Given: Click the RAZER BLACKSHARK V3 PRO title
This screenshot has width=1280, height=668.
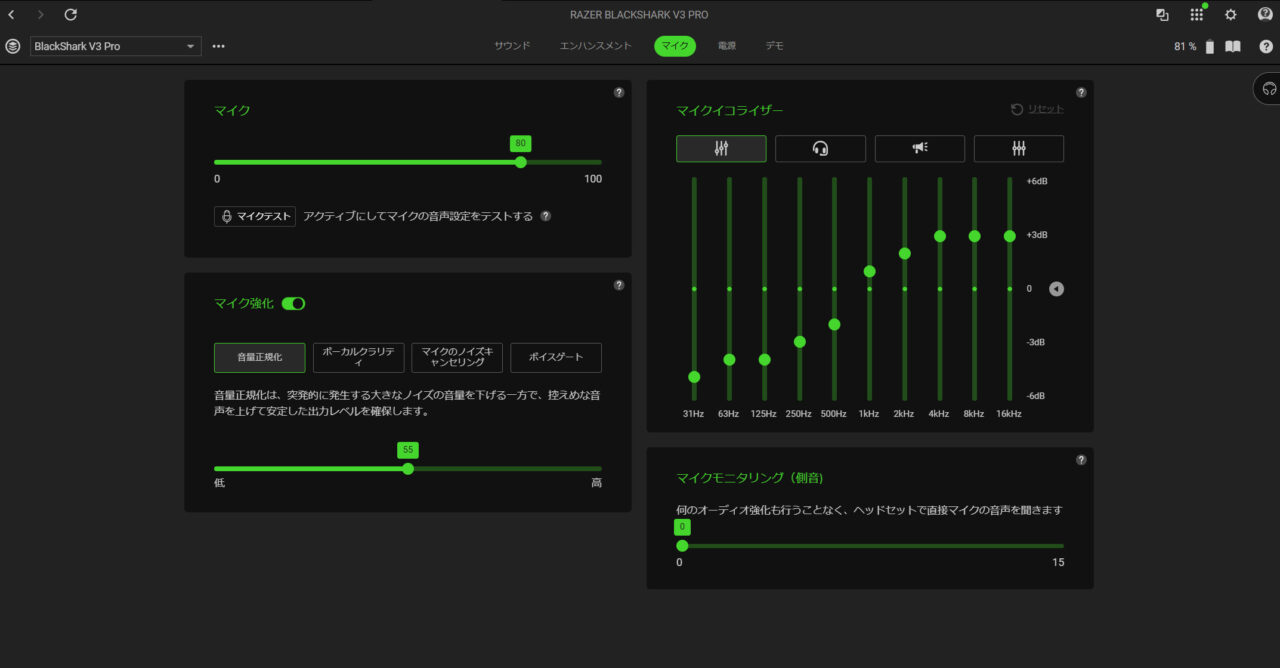Looking at the screenshot, I should pyautogui.click(x=640, y=15).
